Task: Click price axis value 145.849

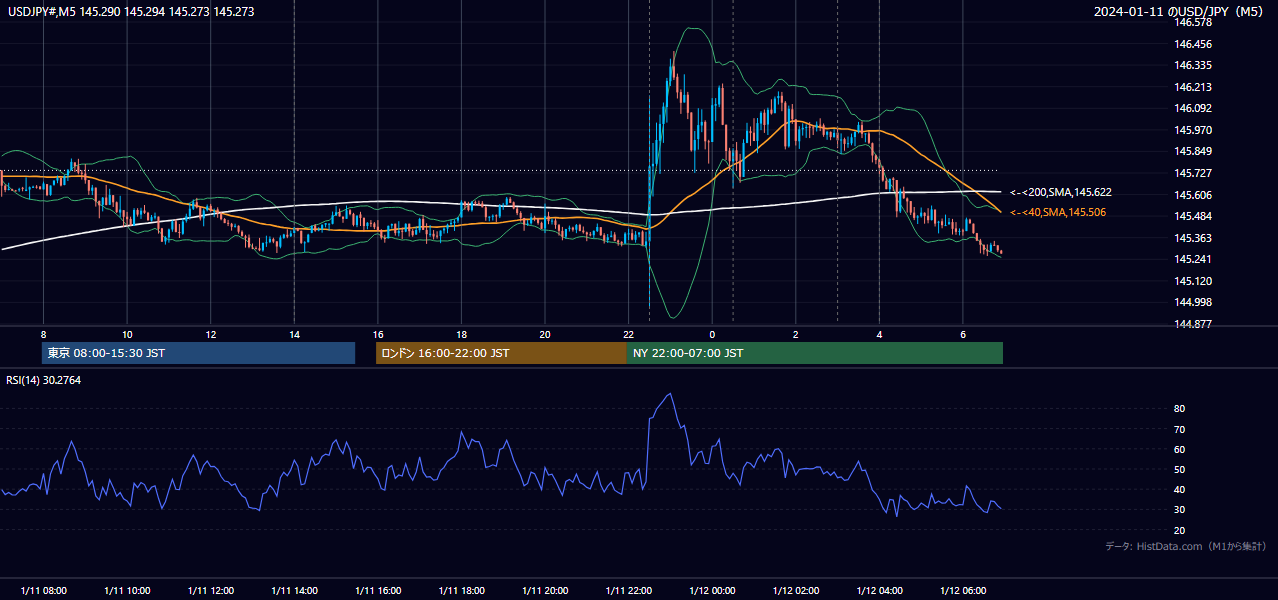Action: pyautogui.click(x=1193, y=151)
